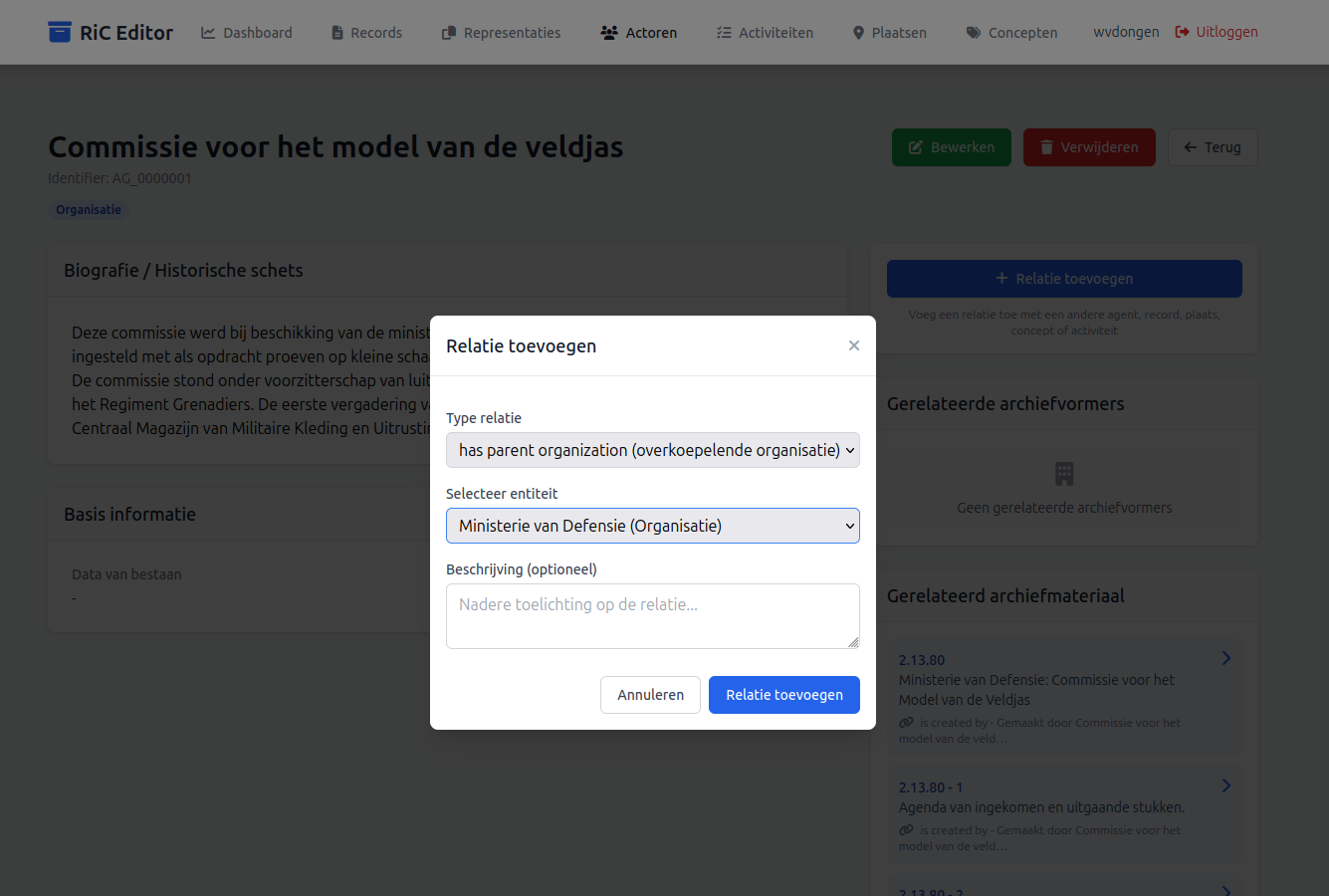Click the page title Commissie voor het model

(335, 147)
